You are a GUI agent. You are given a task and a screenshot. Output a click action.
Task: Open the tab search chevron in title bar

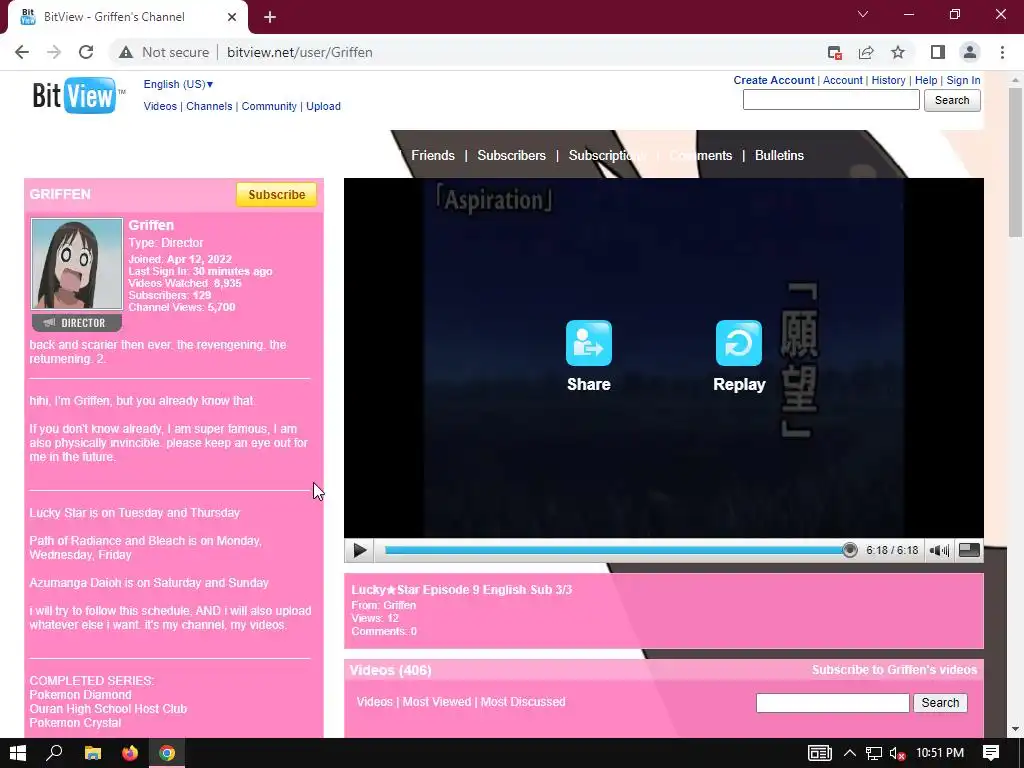pos(863,14)
